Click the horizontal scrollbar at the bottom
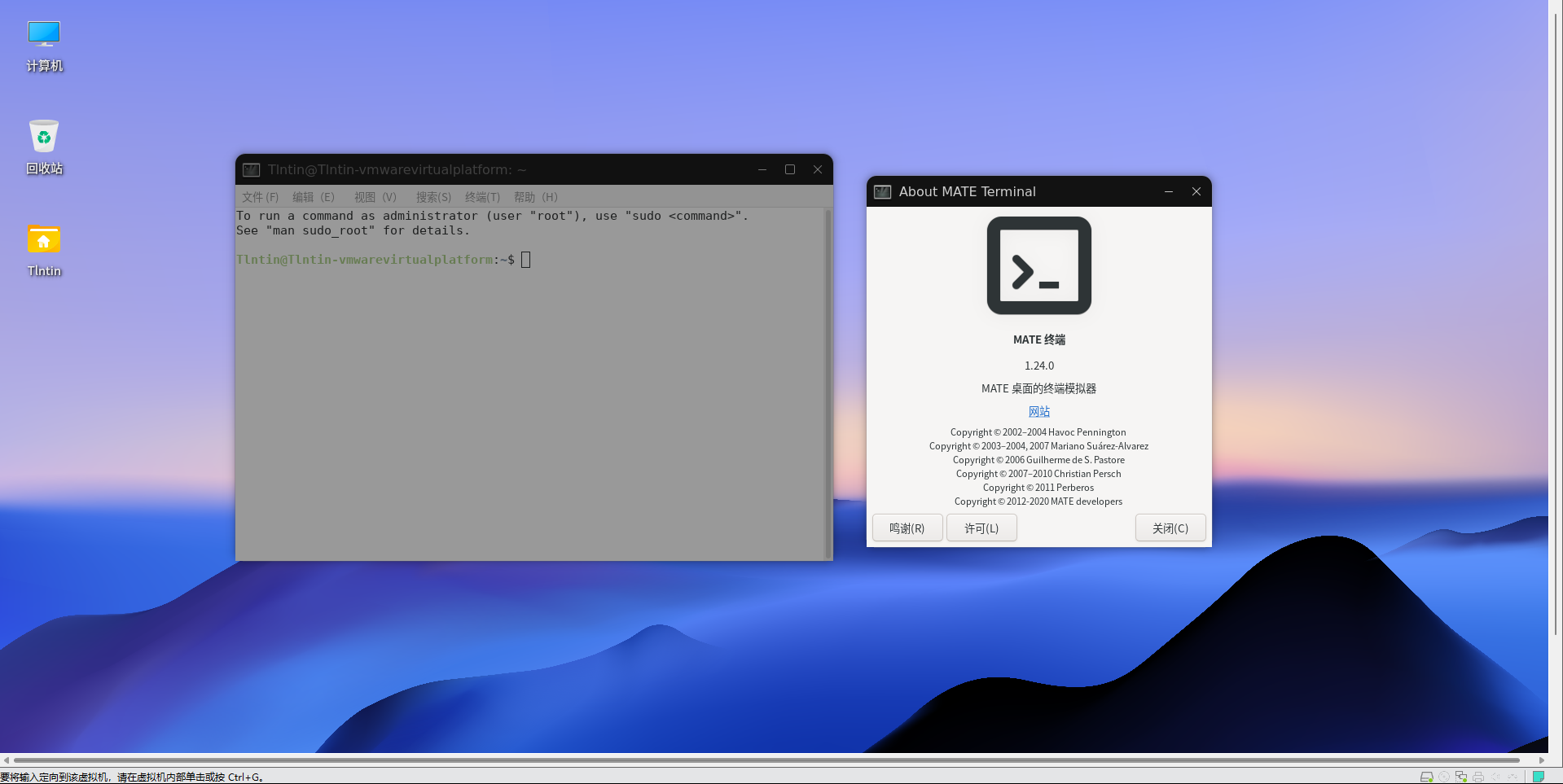 point(766,760)
